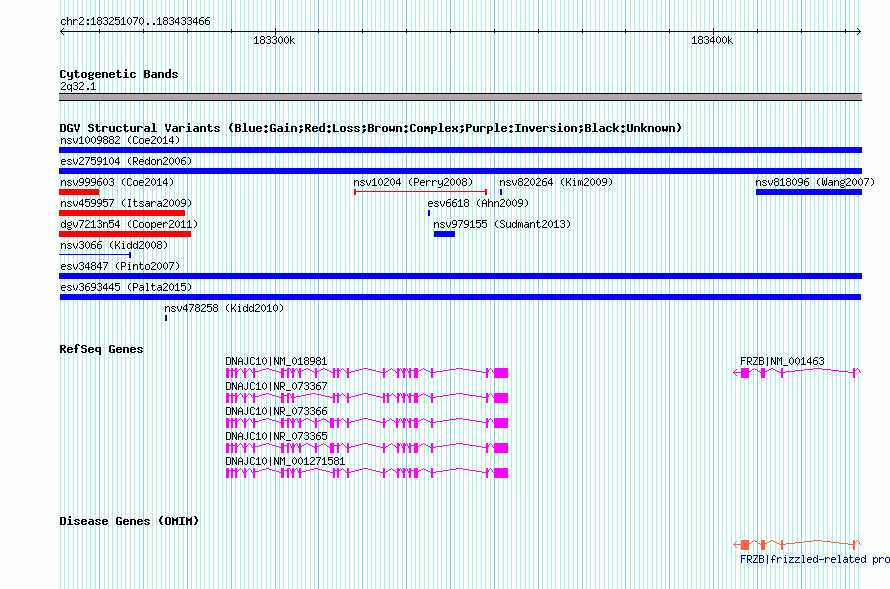Select the DNAJC10 NR_073366 gene glyph
This screenshot has height=589, width=890.
tap(367, 423)
